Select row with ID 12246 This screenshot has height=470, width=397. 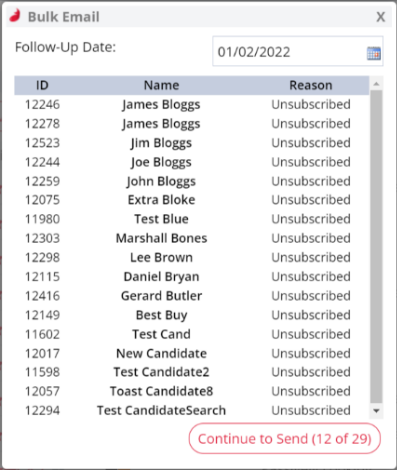tap(192, 104)
